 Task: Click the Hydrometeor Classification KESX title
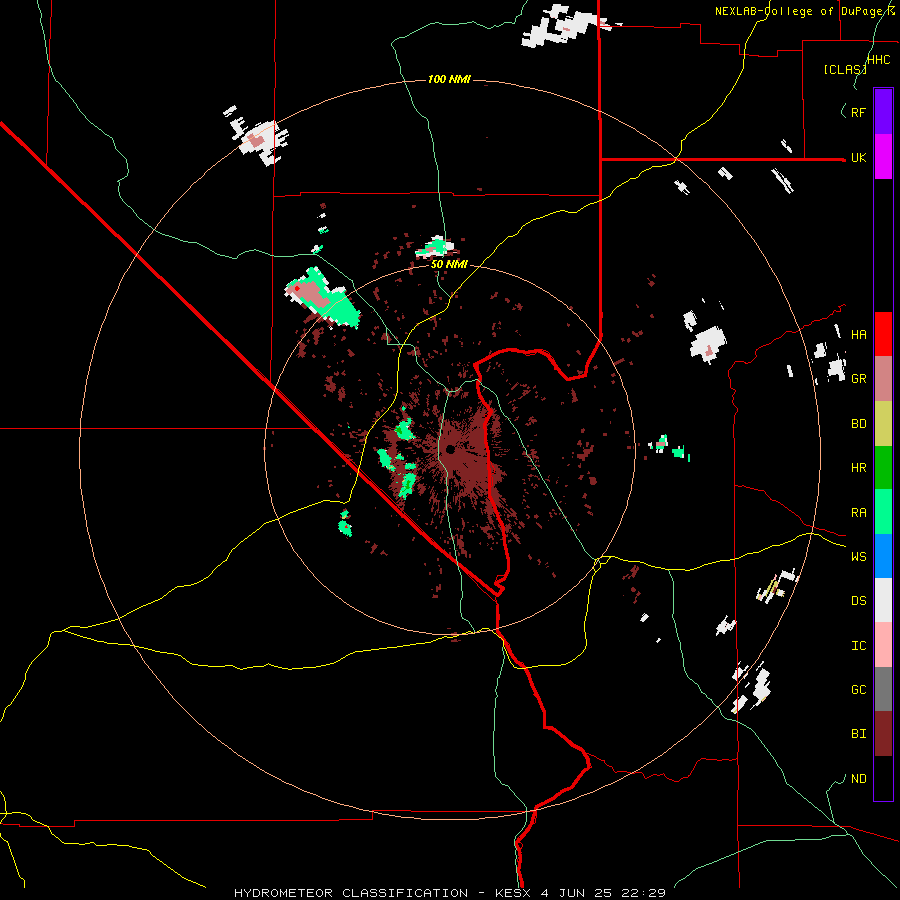tap(449, 893)
